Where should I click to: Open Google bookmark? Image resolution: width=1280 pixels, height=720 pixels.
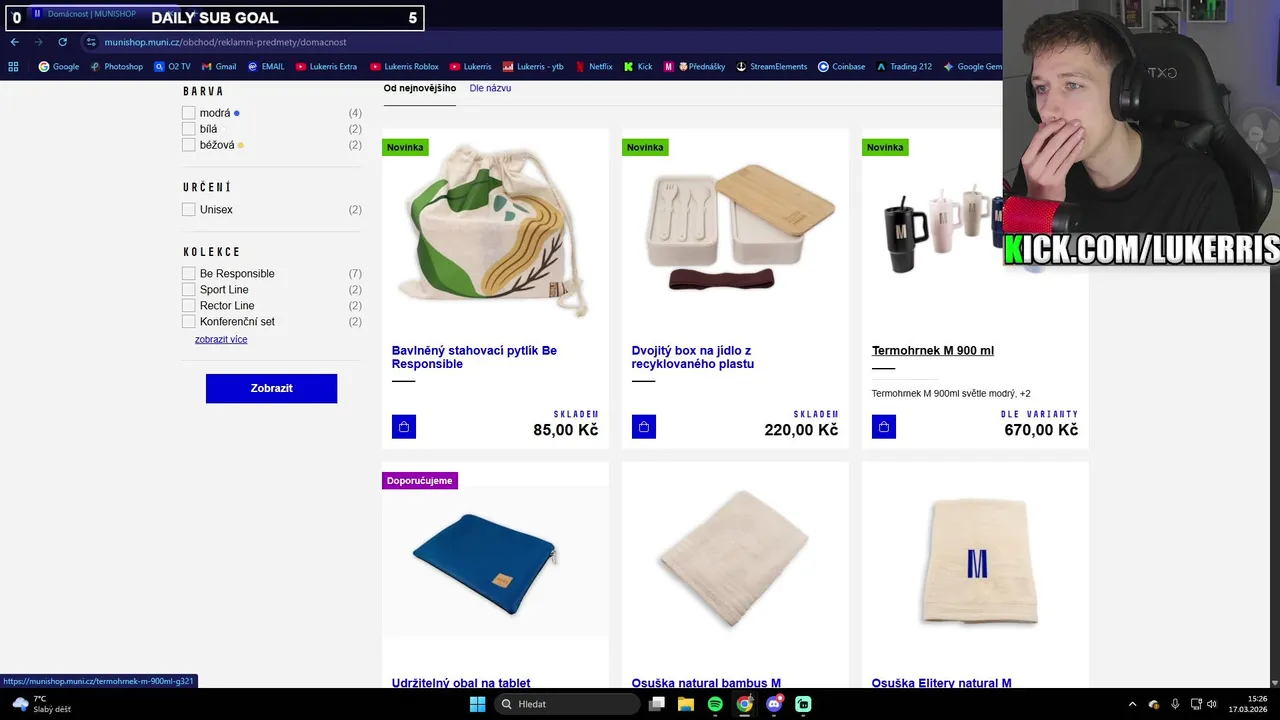coord(59,67)
